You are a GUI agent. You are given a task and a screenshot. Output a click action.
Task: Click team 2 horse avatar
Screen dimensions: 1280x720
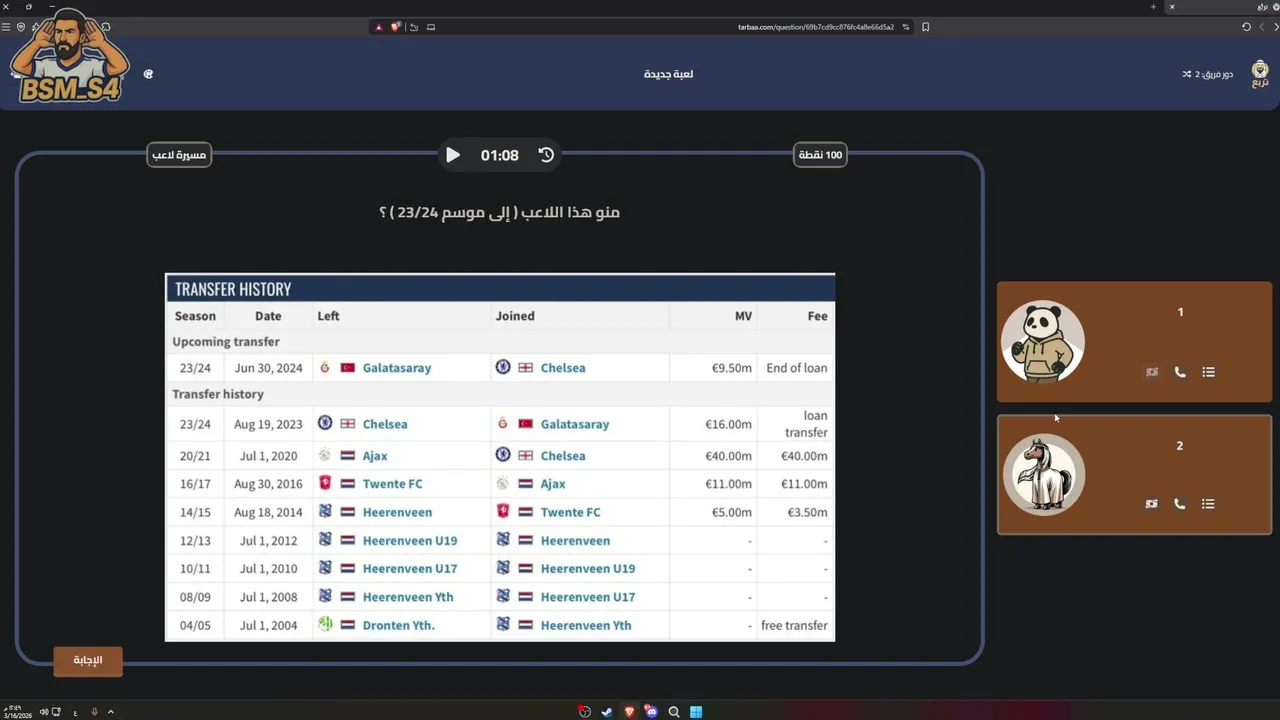tap(1043, 475)
